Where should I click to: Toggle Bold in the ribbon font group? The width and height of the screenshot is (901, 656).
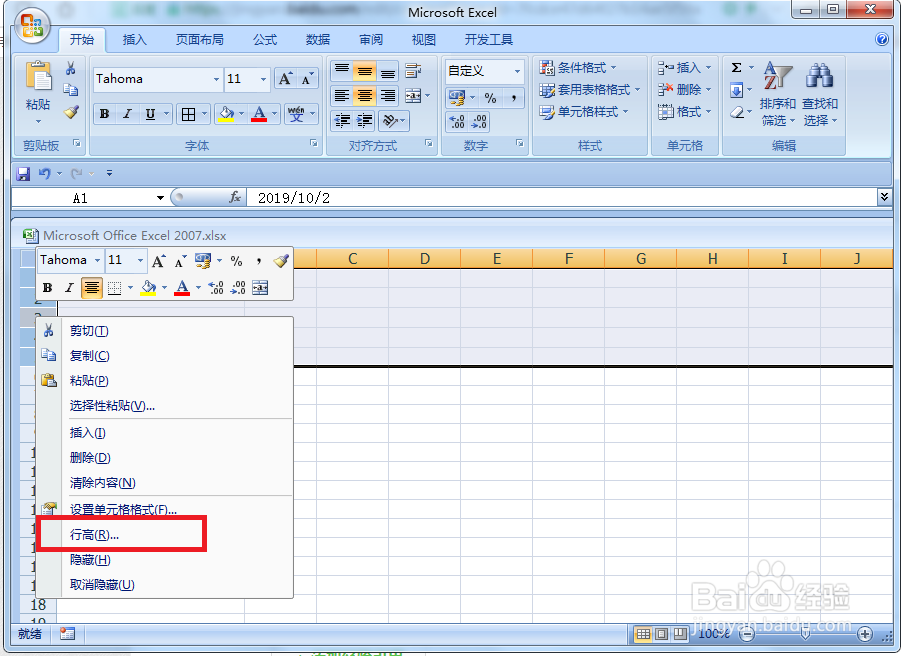(105, 114)
